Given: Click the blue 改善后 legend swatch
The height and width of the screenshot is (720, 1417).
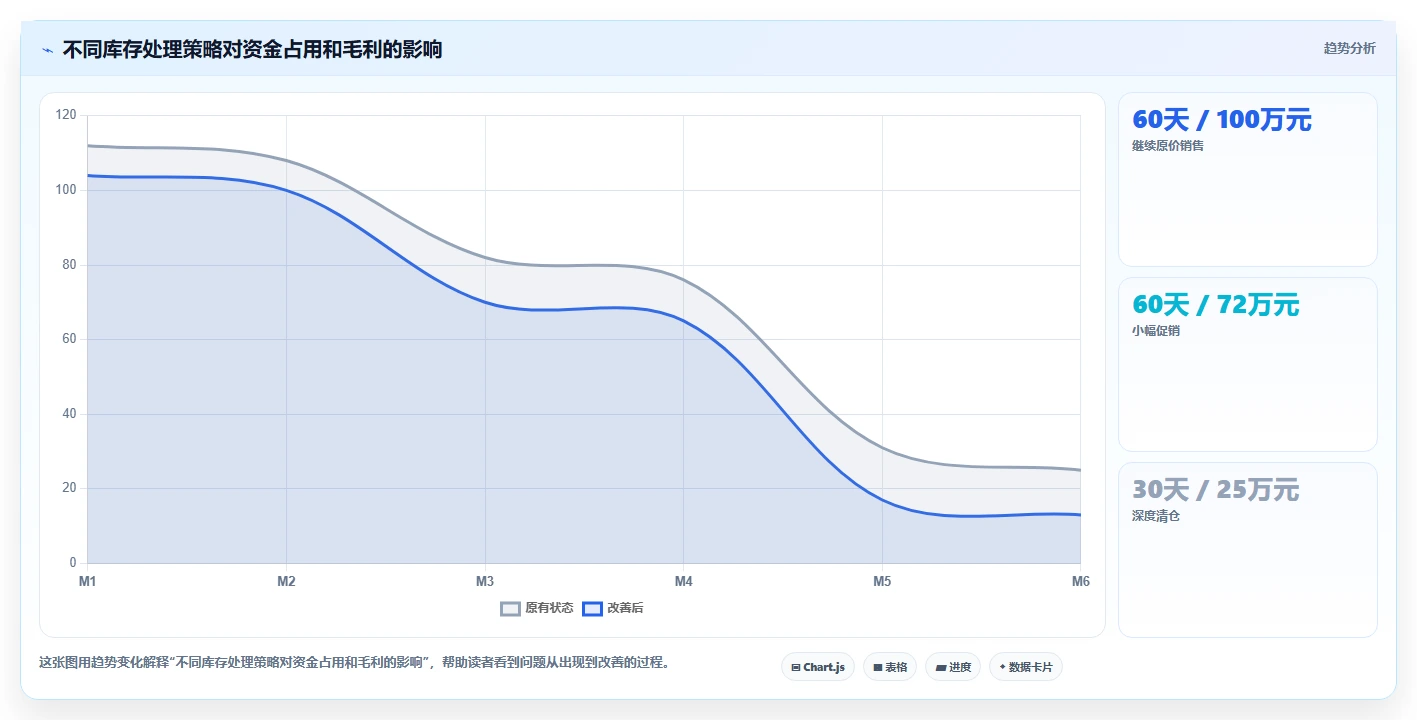Looking at the screenshot, I should click(x=592, y=608).
